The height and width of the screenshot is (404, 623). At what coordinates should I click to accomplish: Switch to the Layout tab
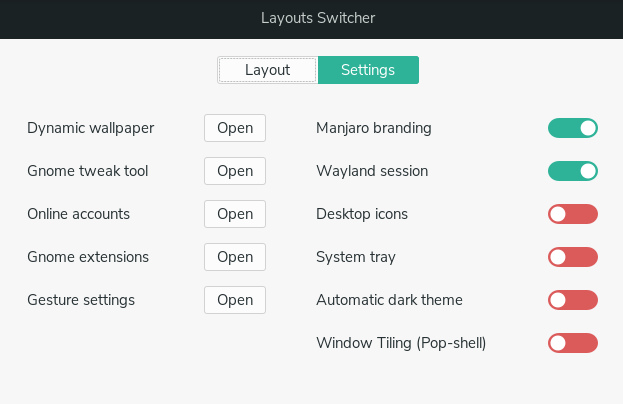[267, 70]
